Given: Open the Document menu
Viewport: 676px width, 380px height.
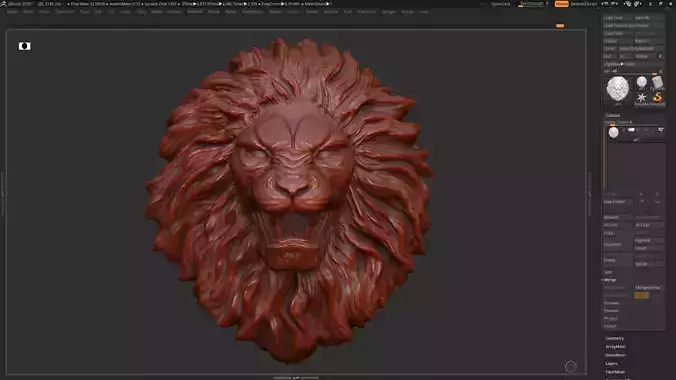Looking at the screenshot, I should [x=65, y=12].
